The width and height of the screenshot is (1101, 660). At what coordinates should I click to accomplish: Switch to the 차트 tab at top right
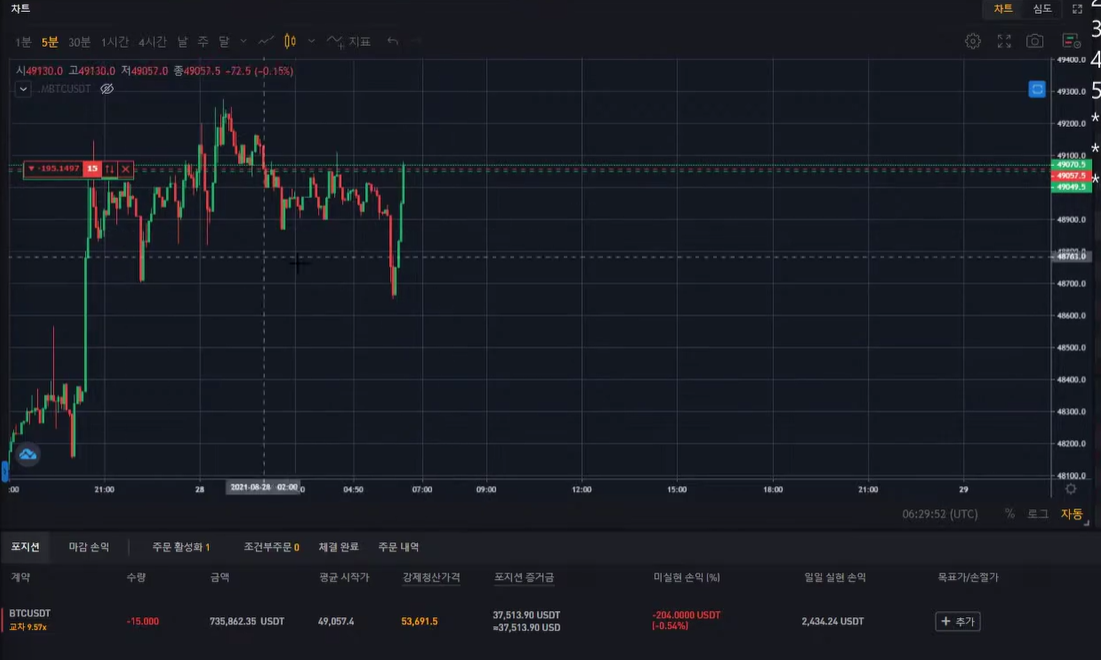coord(1003,9)
